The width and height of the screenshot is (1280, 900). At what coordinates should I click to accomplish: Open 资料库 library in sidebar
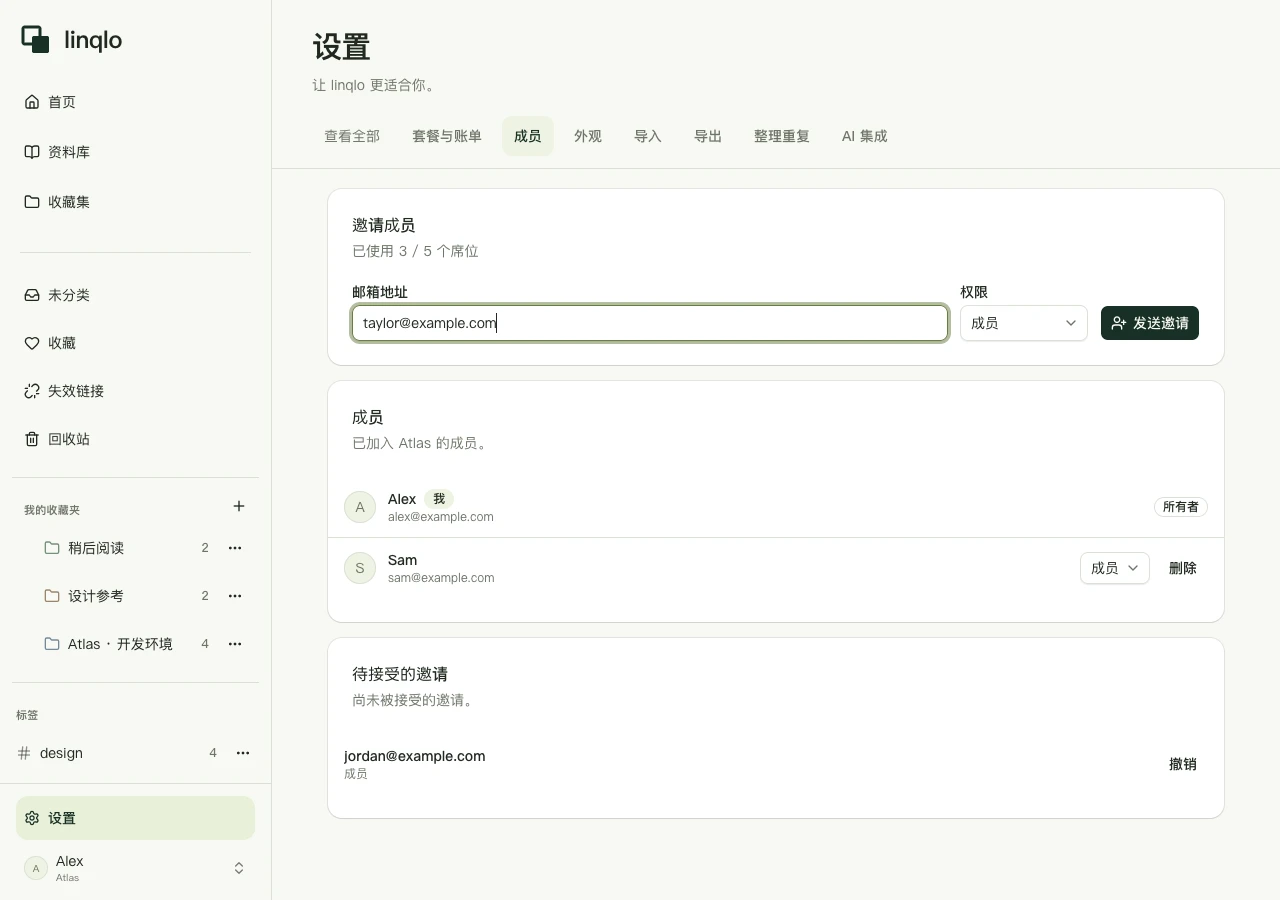point(135,152)
